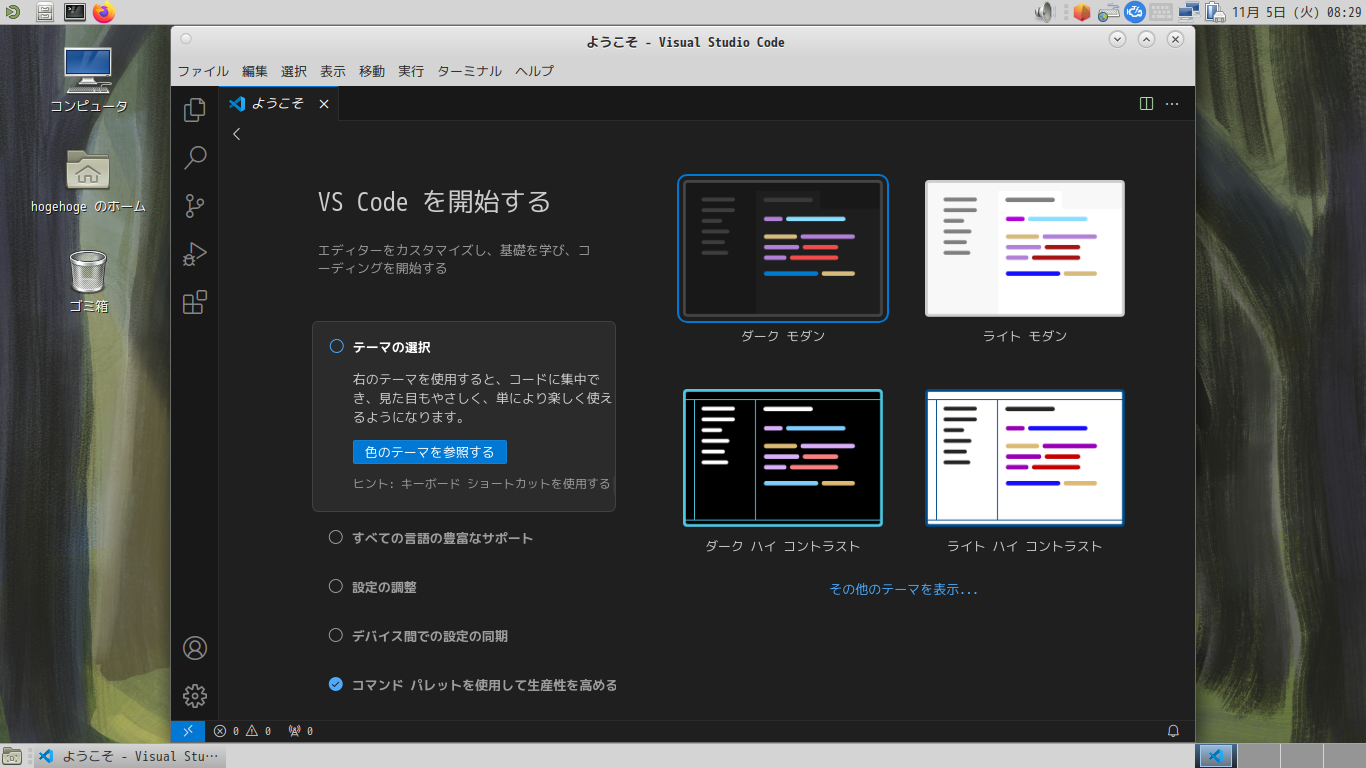Open the ターミナル menu
The width and height of the screenshot is (1366, 768).
(x=470, y=71)
